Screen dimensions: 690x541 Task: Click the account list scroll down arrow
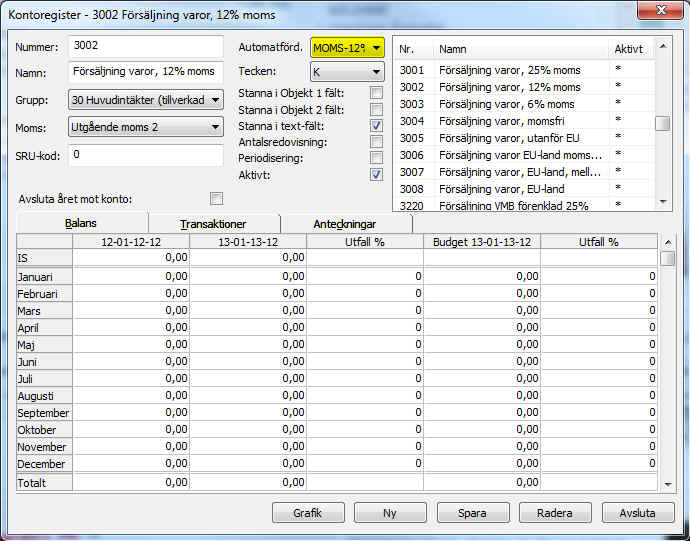(663, 202)
